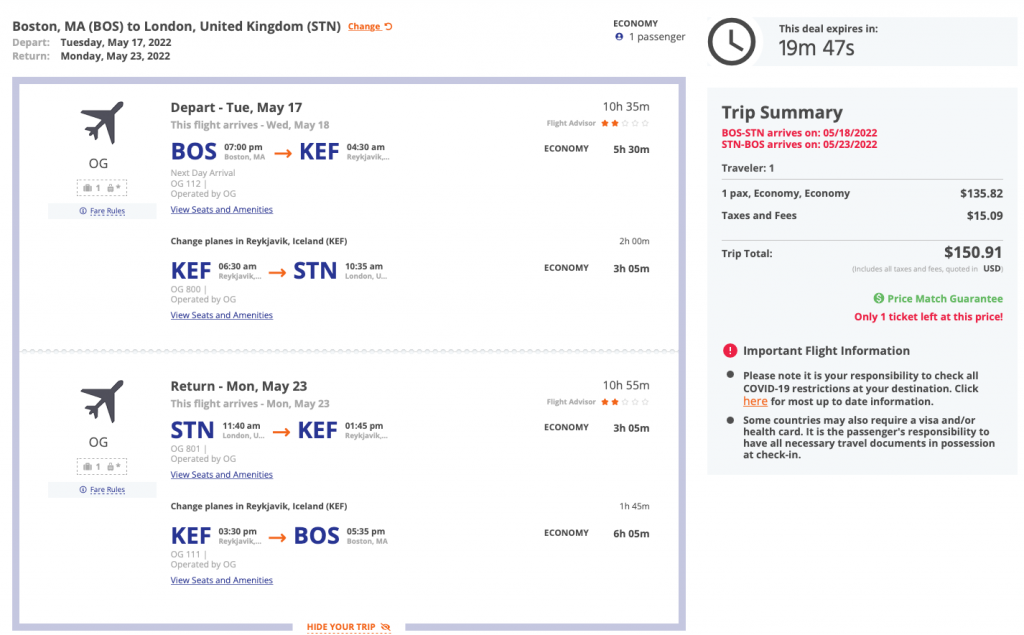Click the return flight baggage allowance icon
The width and height of the screenshot is (1024, 635).
coord(102,466)
